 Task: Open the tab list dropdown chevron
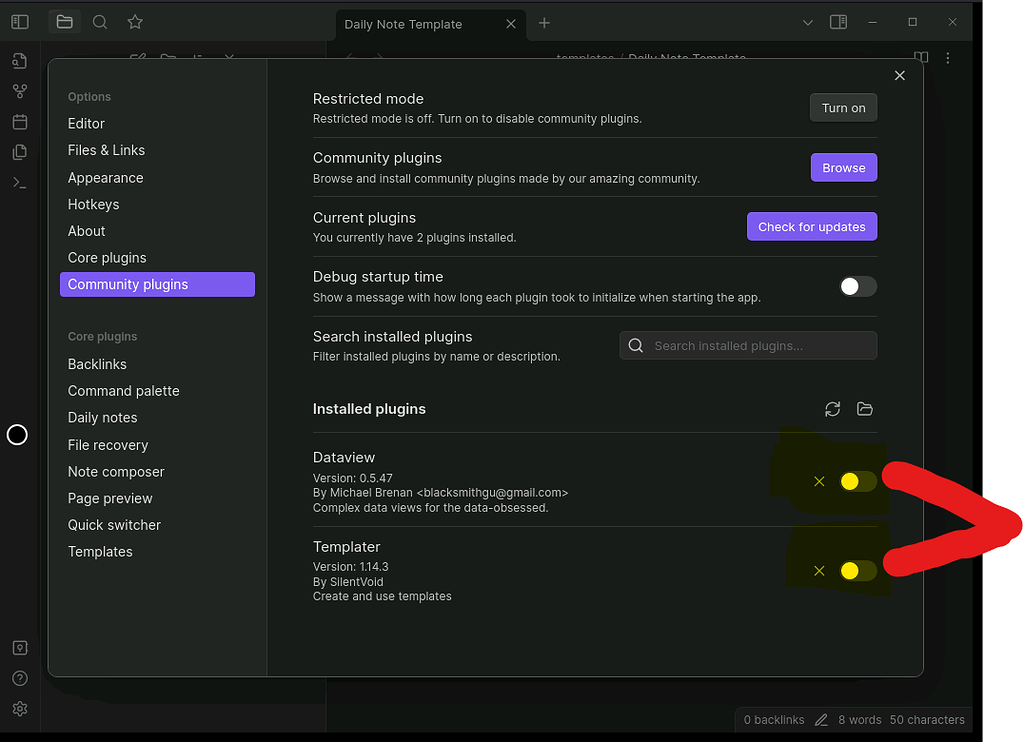coord(808,23)
